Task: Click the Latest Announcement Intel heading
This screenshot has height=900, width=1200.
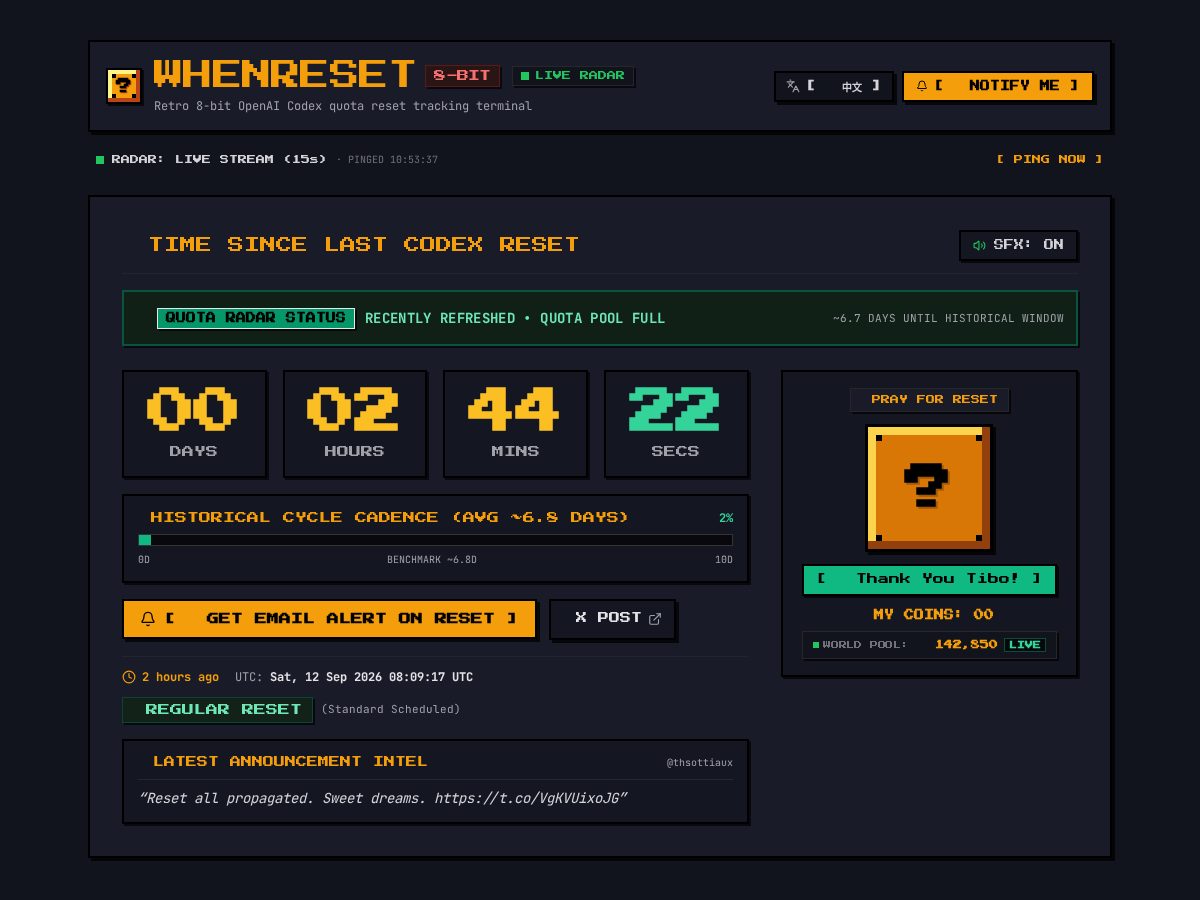Action: (290, 762)
